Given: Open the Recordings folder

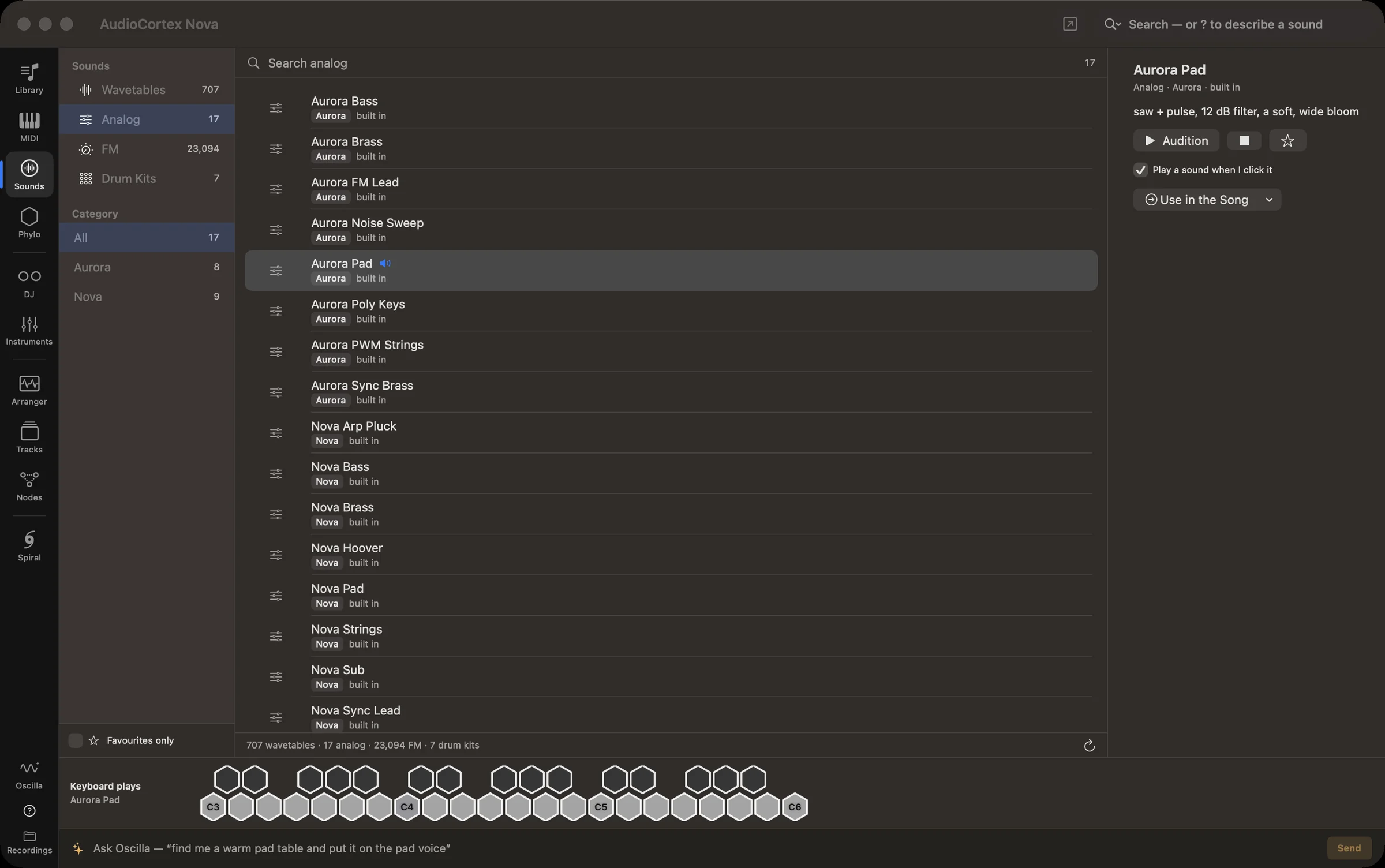Looking at the screenshot, I should click(29, 843).
